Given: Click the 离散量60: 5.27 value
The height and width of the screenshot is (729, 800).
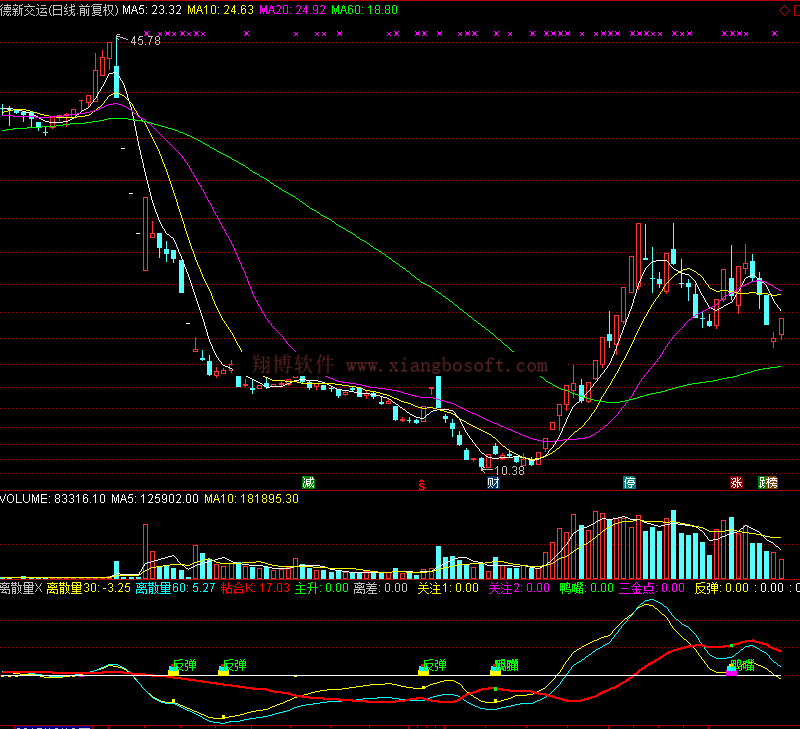Looking at the screenshot, I should (x=175, y=588).
